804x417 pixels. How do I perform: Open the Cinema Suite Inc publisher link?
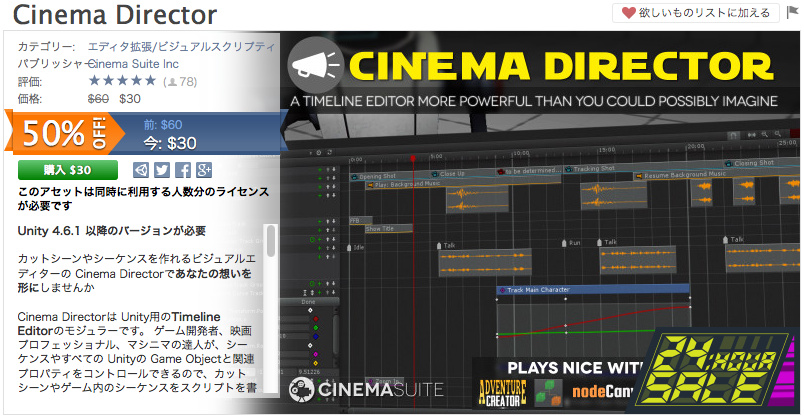[133, 64]
